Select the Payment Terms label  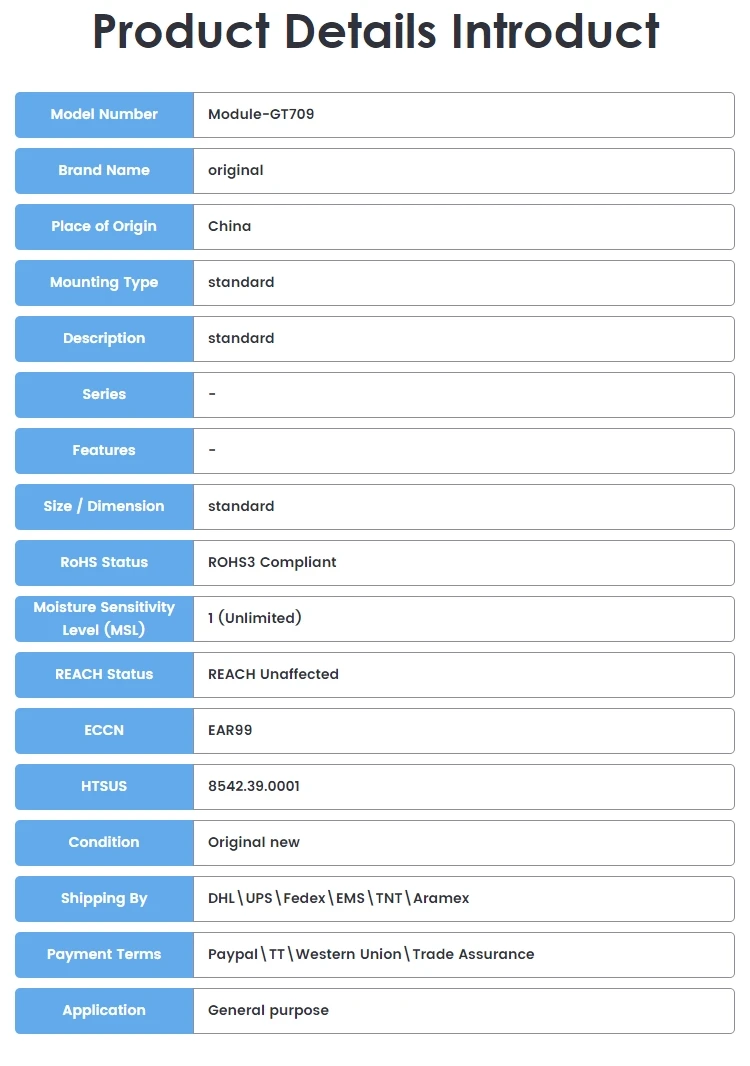click(104, 955)
